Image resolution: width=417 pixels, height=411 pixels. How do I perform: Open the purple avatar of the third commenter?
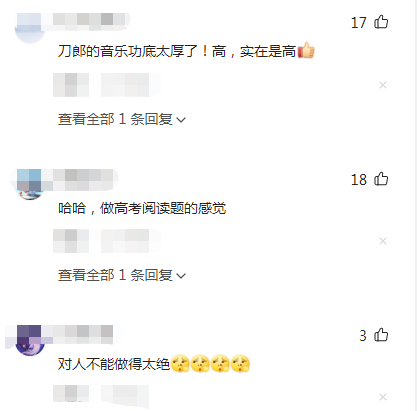(30, 341)
